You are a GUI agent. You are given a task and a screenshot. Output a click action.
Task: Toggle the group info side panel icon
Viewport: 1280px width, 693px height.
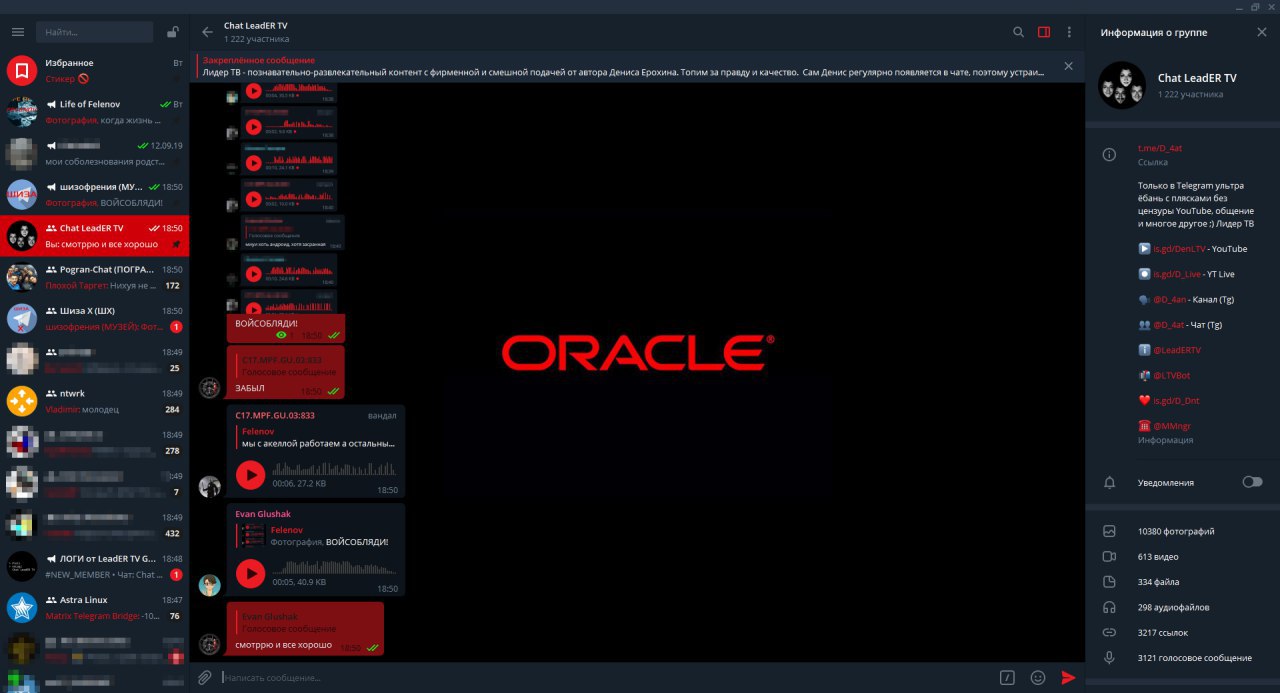pos(1044,32)
